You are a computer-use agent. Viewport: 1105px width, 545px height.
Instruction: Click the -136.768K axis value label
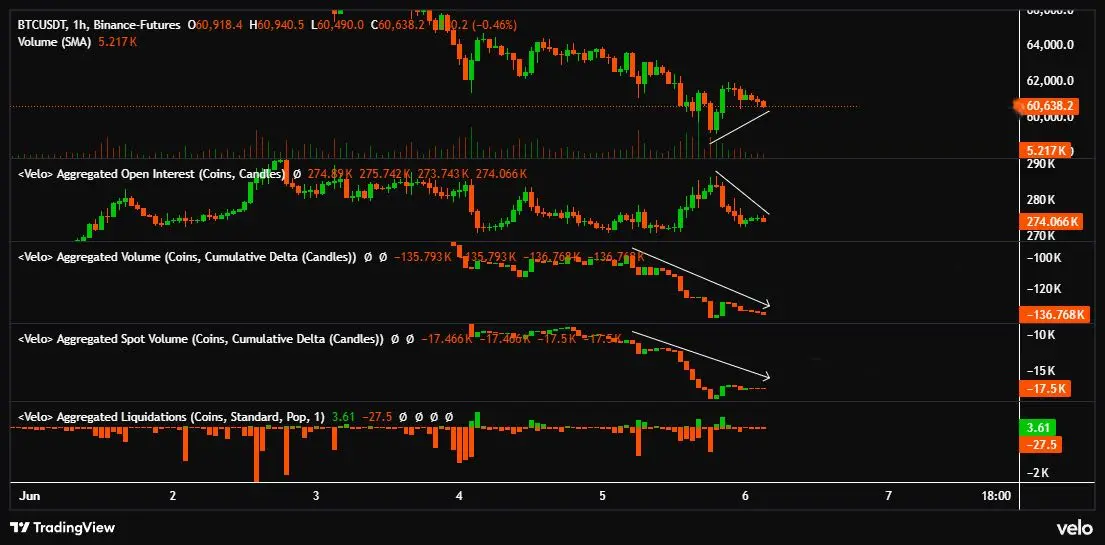click(x=1054, y=314)
